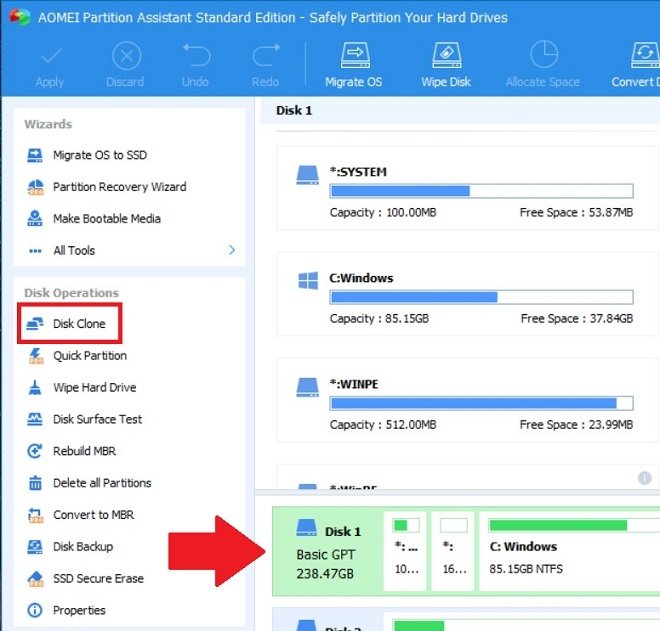Select the *:SYSTEM partition card
Screen dimensions: 660x631
tap(467, 188)
